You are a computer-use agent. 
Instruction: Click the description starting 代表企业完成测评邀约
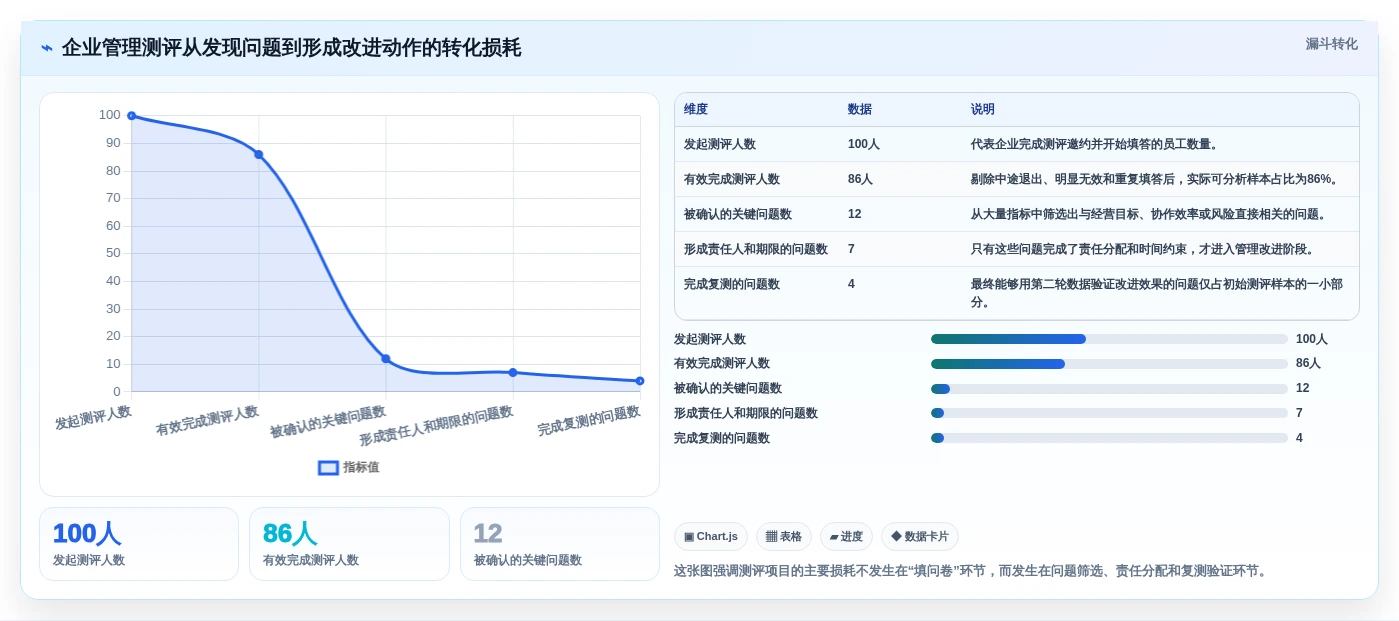1095,144
